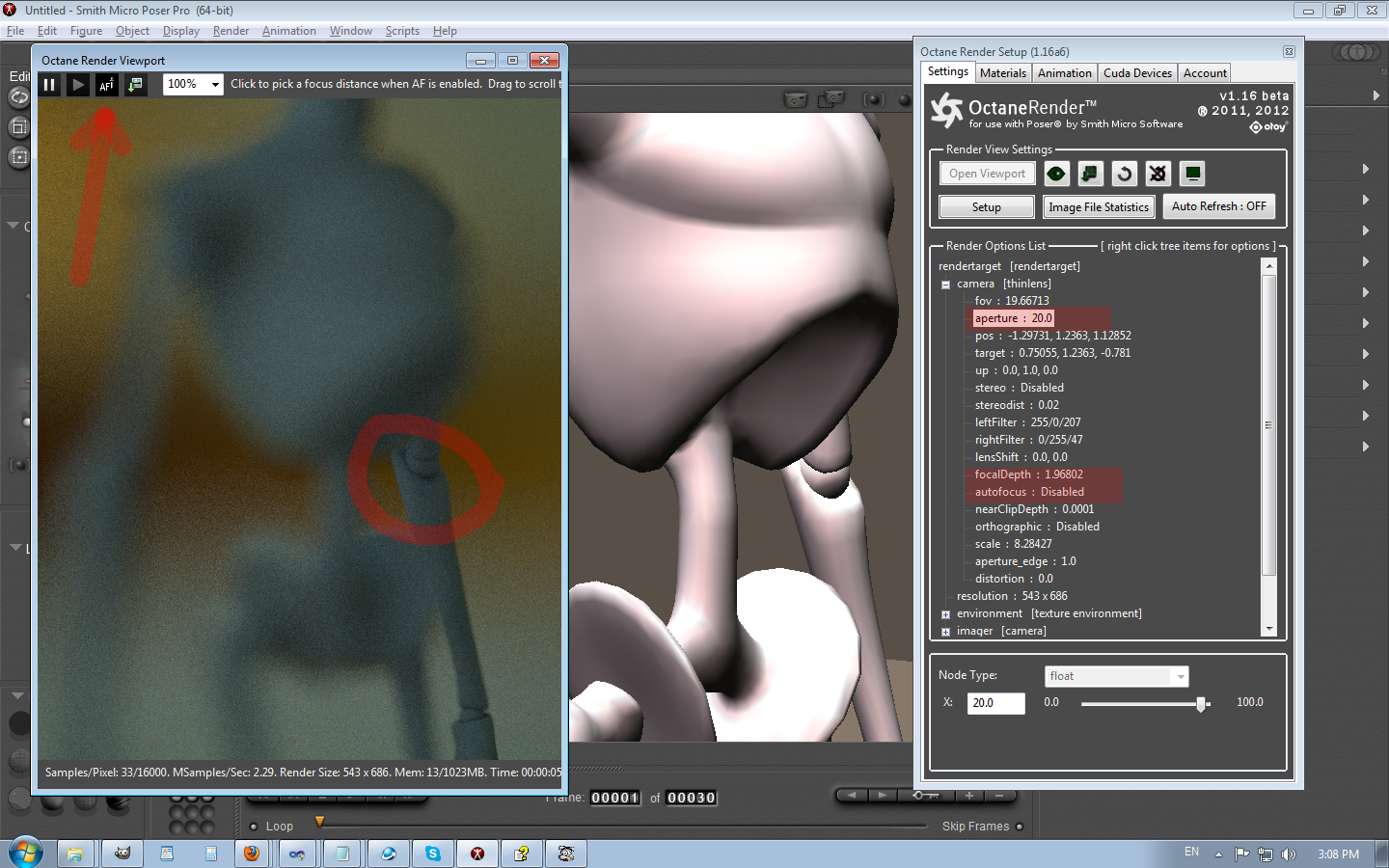Viewport: 1389px width, 868px height.
Task: Click the next keyframe arrow button
Action: click(x=882, y=796)
